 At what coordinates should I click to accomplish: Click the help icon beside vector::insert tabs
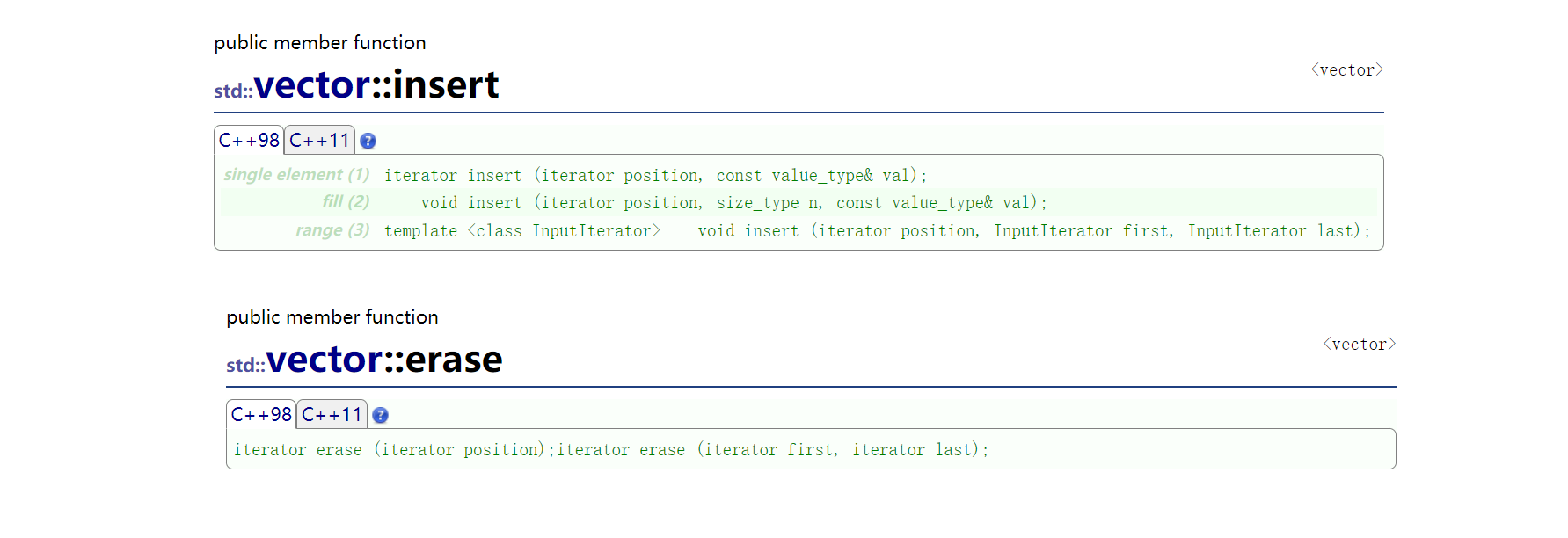tap(368, 141)
